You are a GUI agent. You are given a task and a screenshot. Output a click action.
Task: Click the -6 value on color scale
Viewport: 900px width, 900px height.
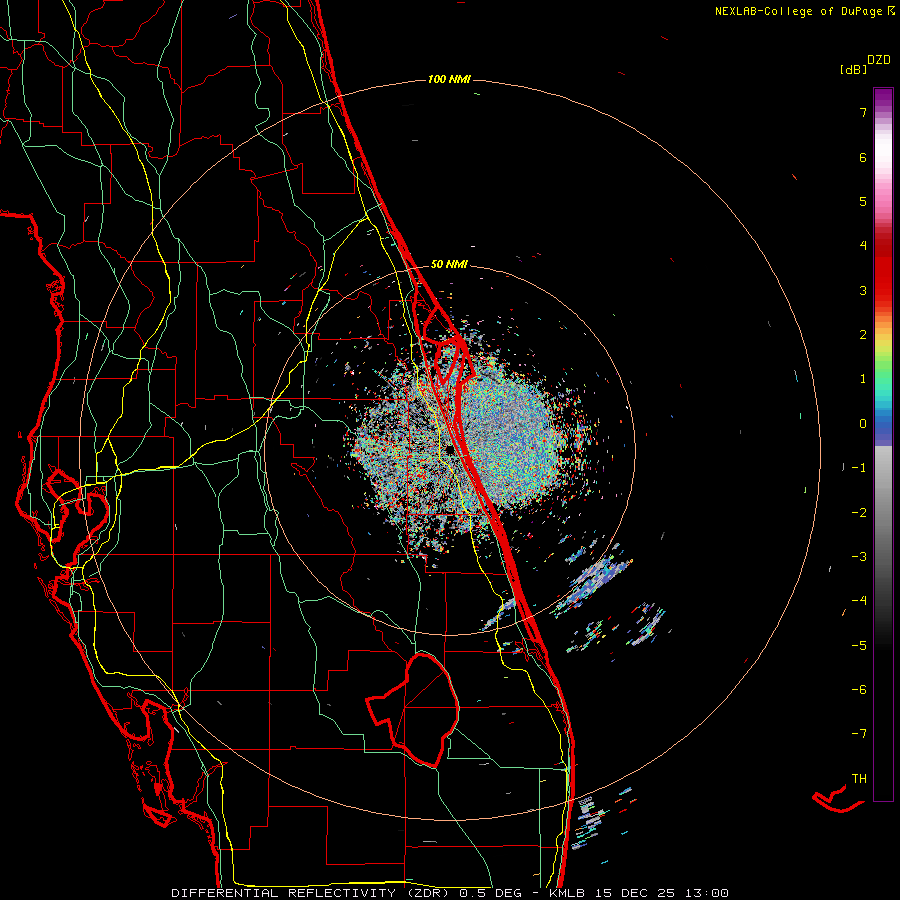pyautogui.click(x=859, y=690)
